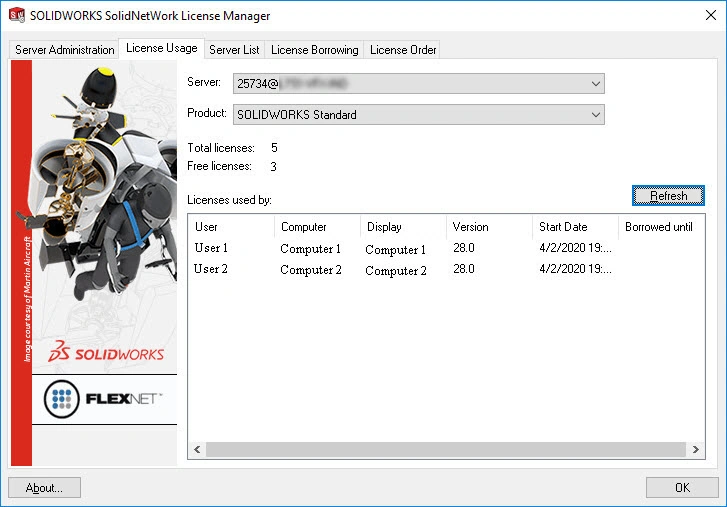Click User 1's start date 4/2/2020 cell
Image resolution: width=727 pixels, height=507 pixels.
(x=575, y=248)
